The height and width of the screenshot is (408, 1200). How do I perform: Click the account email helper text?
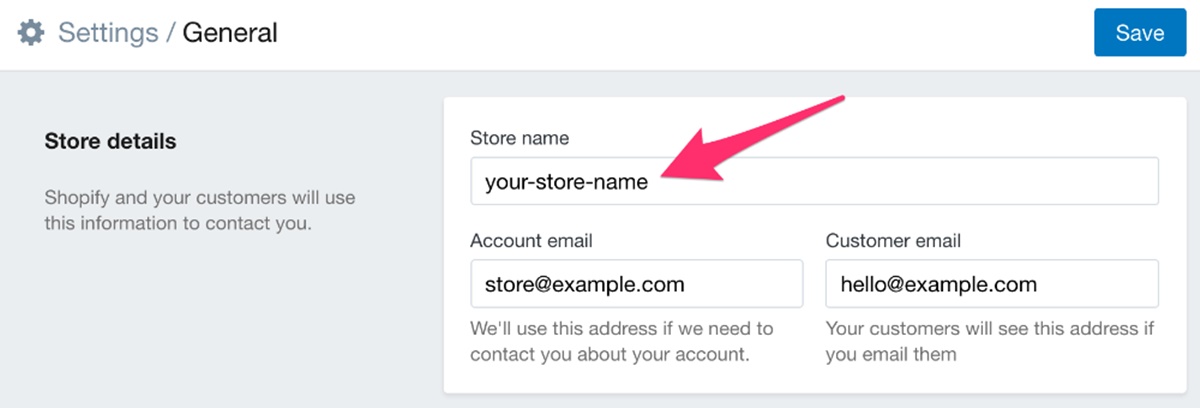point(622,341)
